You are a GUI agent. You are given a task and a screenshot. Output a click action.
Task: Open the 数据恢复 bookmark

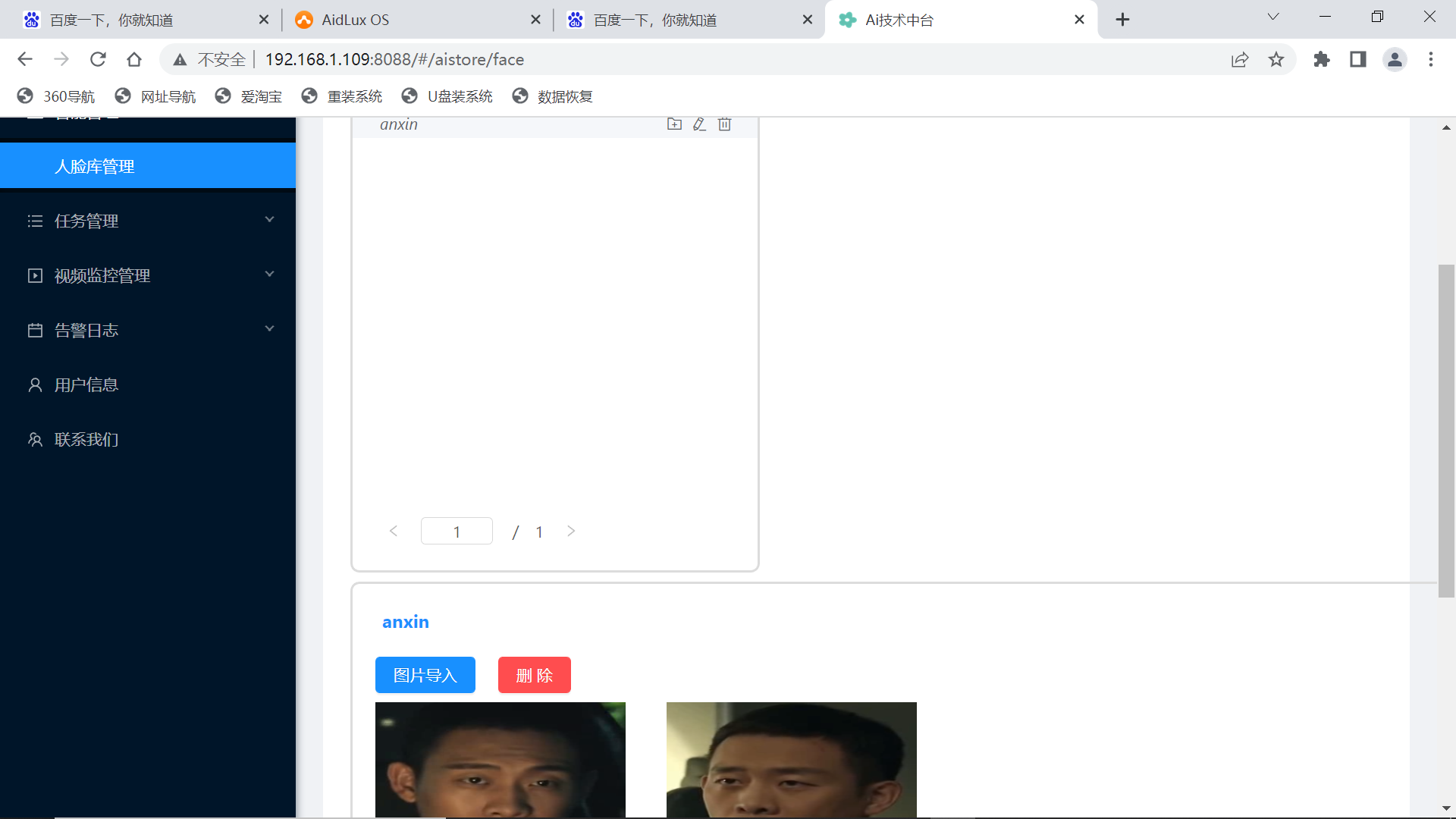[x=553, y=96]
